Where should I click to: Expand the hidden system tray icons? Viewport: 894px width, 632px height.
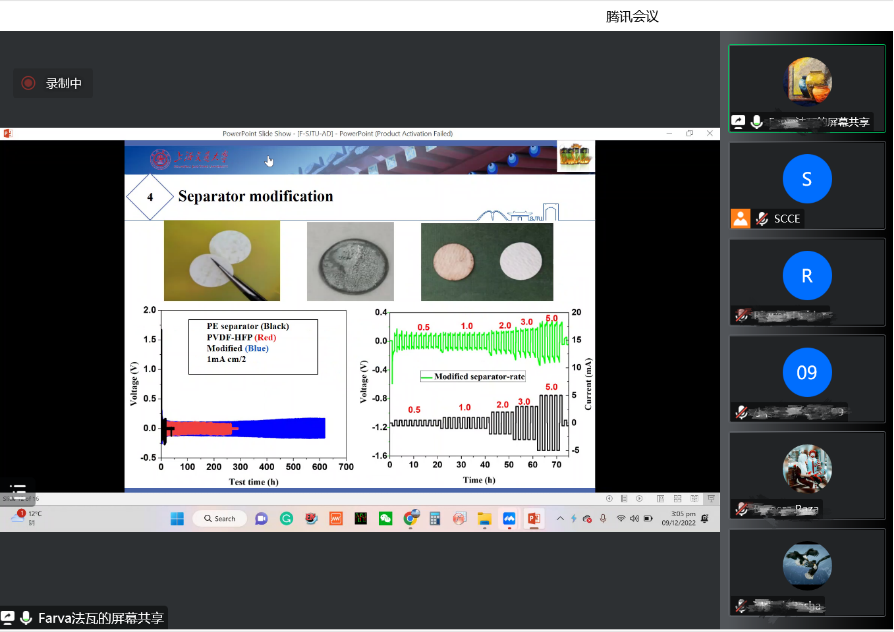click(x=560, y=518)
